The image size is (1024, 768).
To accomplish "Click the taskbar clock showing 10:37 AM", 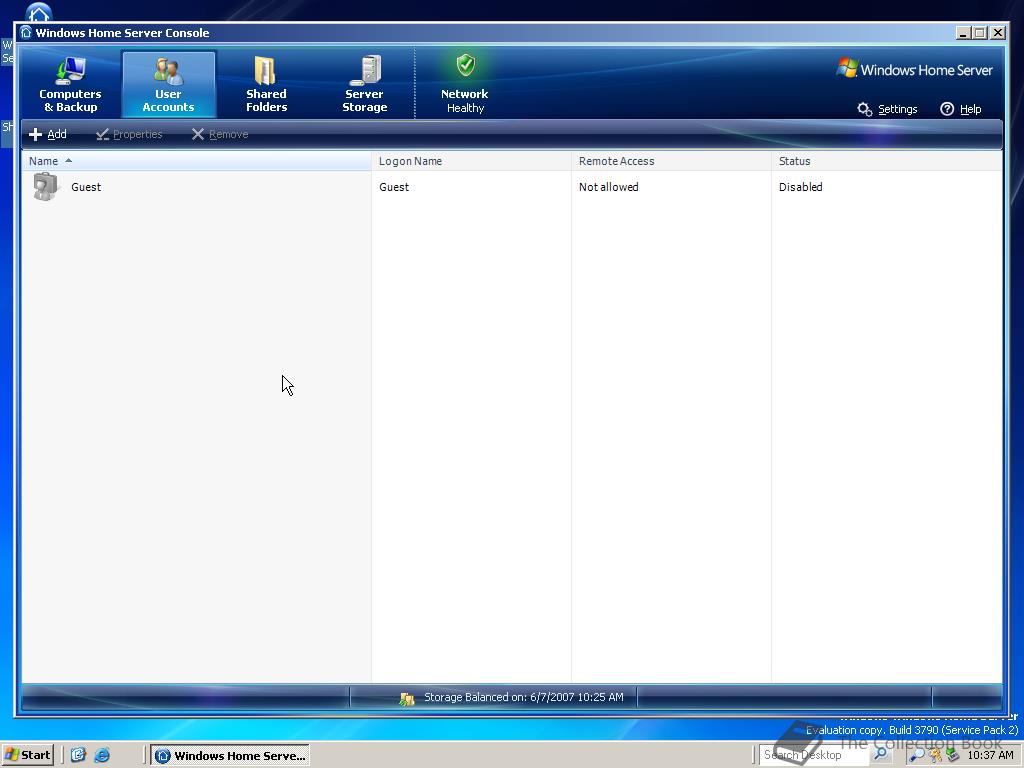I will tap(990, 755).
